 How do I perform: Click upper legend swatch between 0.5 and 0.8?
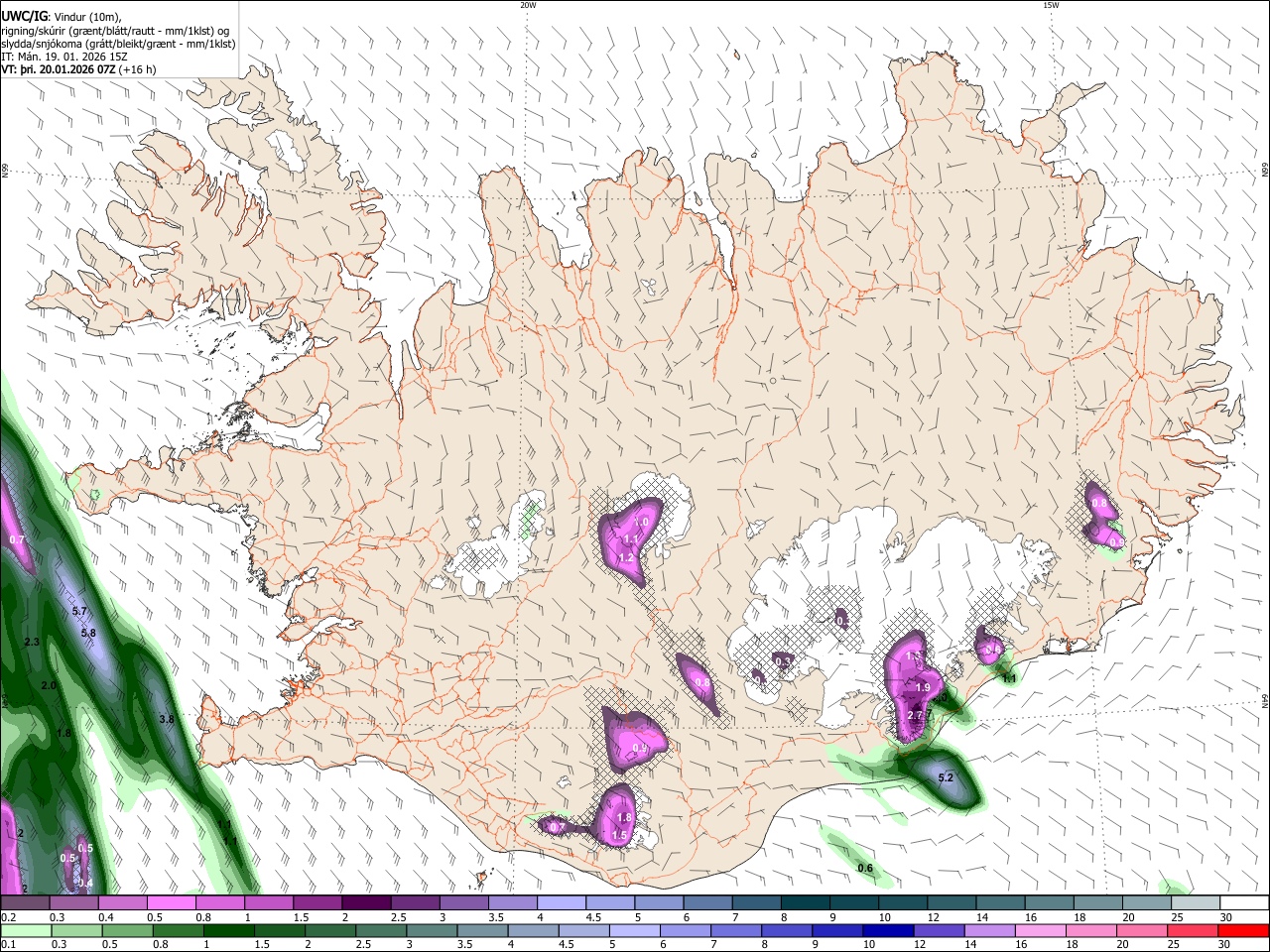point(171,902)
